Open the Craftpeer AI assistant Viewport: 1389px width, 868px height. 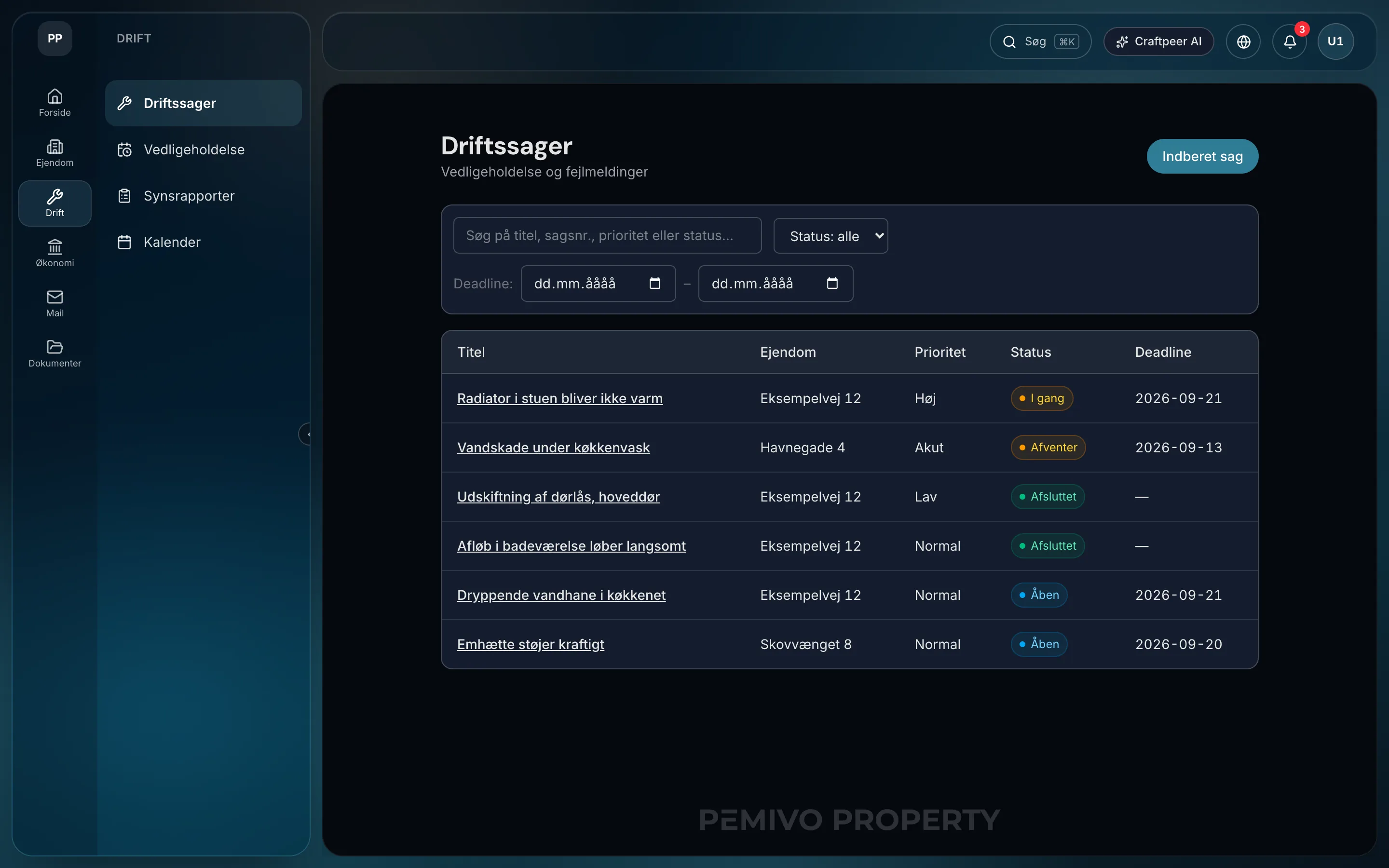[x=1158, y=41]
